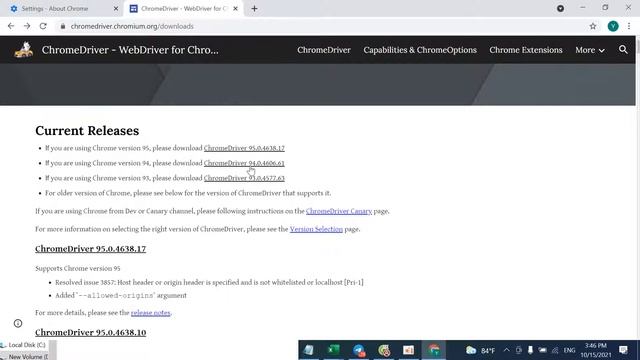Download ChromeDriver 94.0.4606.61 link
The height and width of the screenshot is (360, 640).
point(244,163)
